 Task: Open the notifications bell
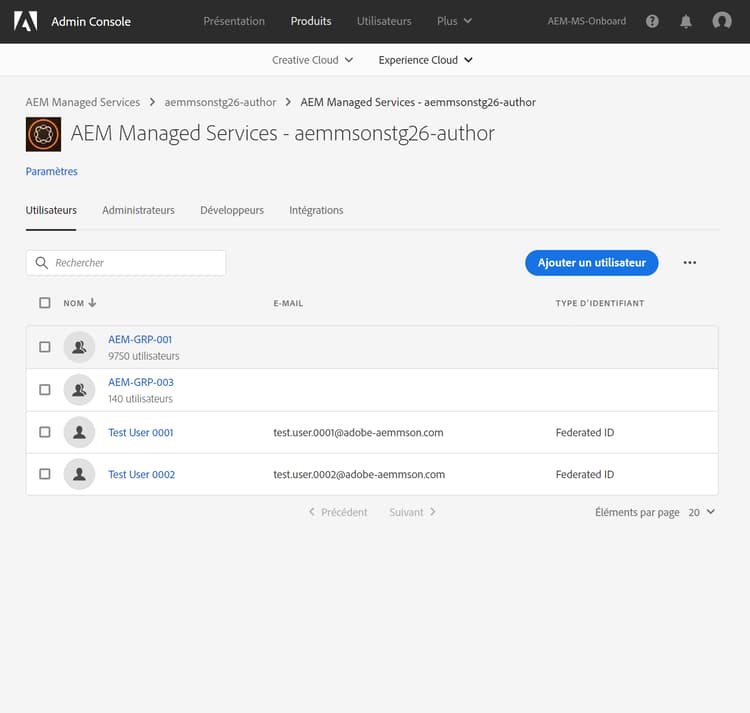686,21
